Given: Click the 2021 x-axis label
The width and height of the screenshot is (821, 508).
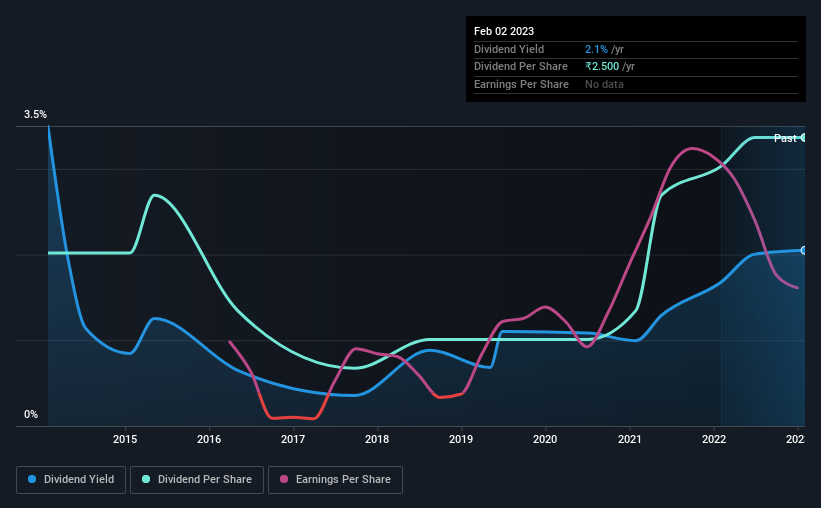Looking at the screenshot, I should tap(629, 439).
